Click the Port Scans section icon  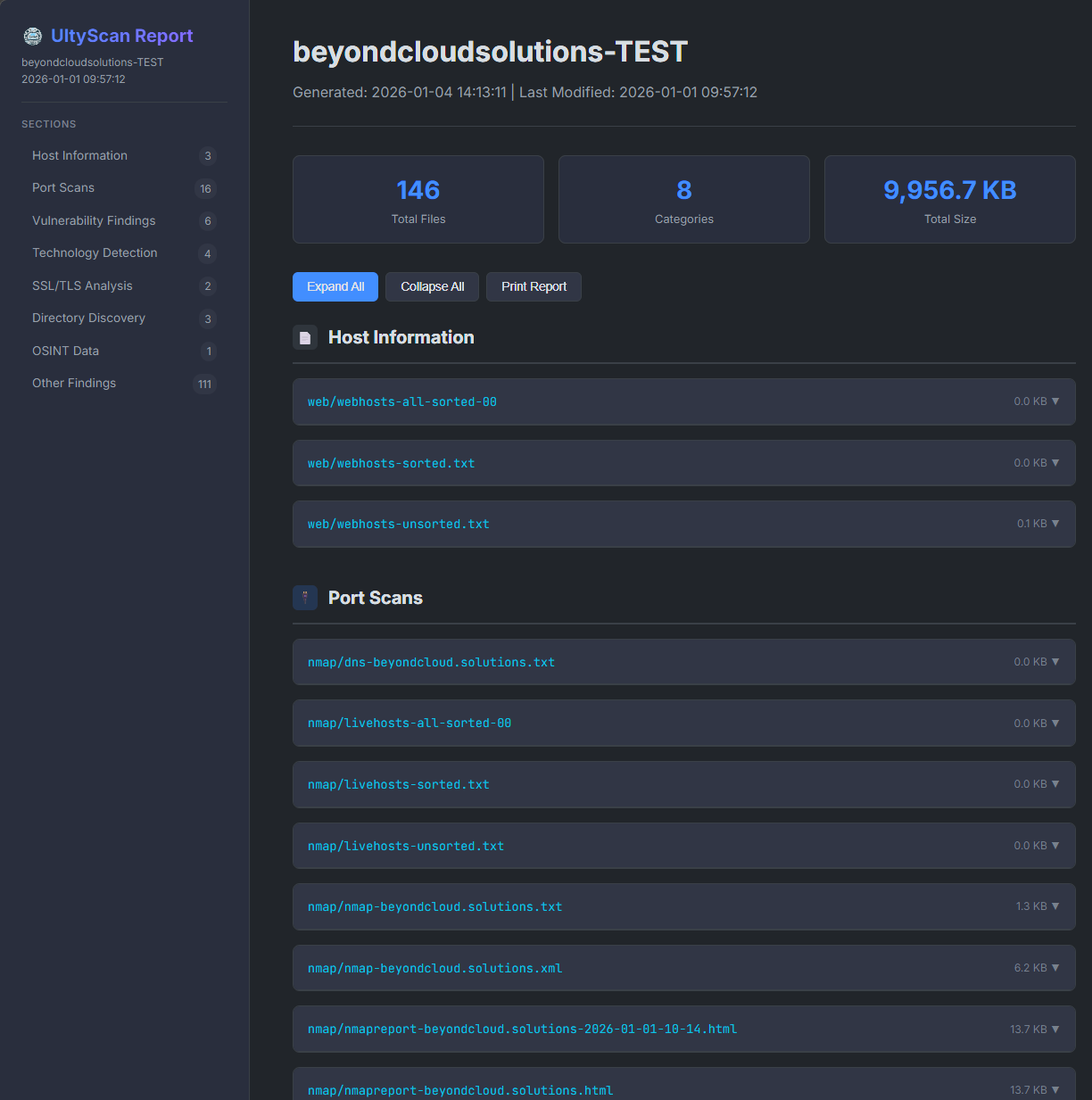click(x=305, y=598)
